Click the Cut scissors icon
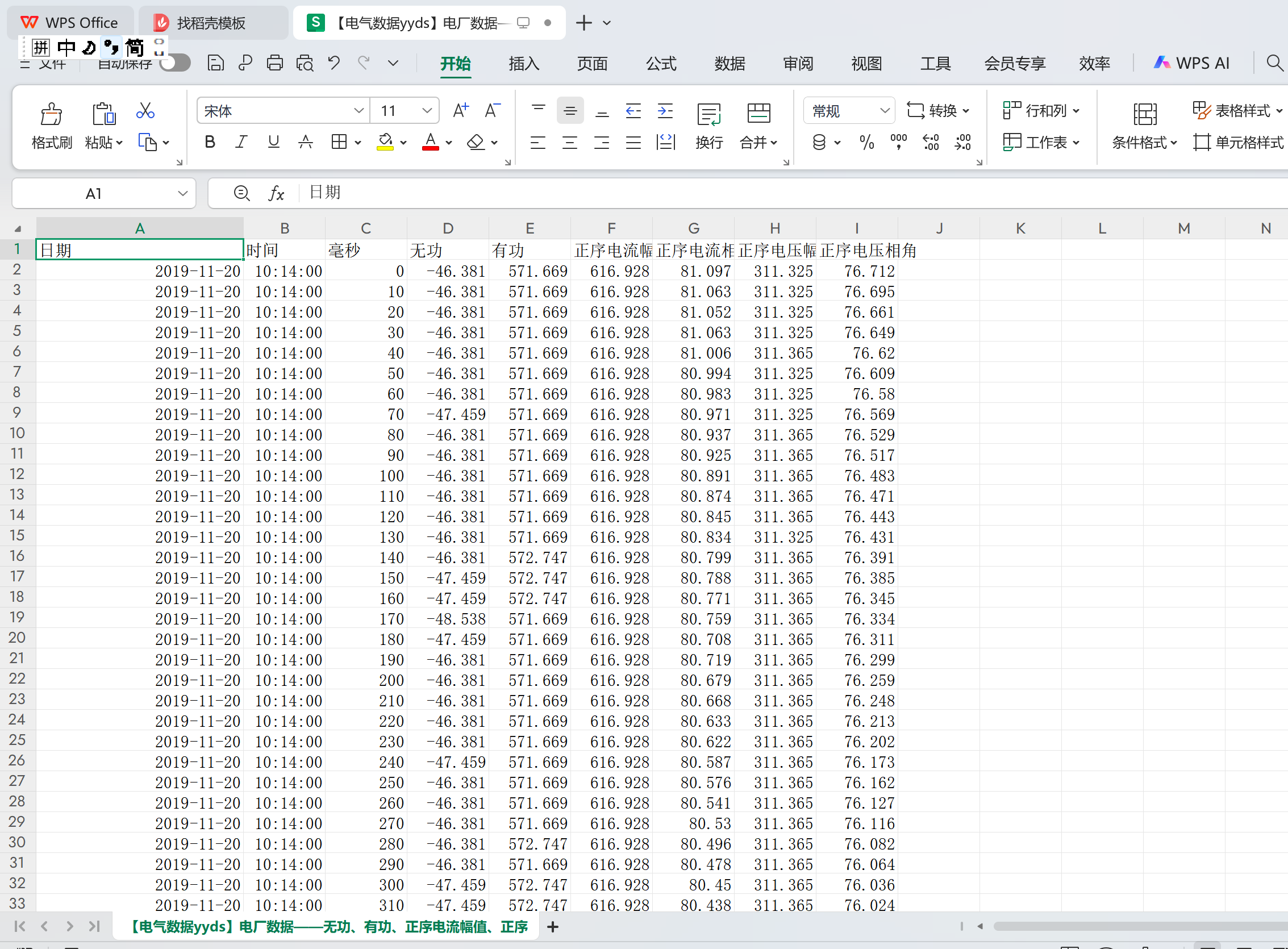This screenshot has width=1288, height=949. click(x=145, y=110)
